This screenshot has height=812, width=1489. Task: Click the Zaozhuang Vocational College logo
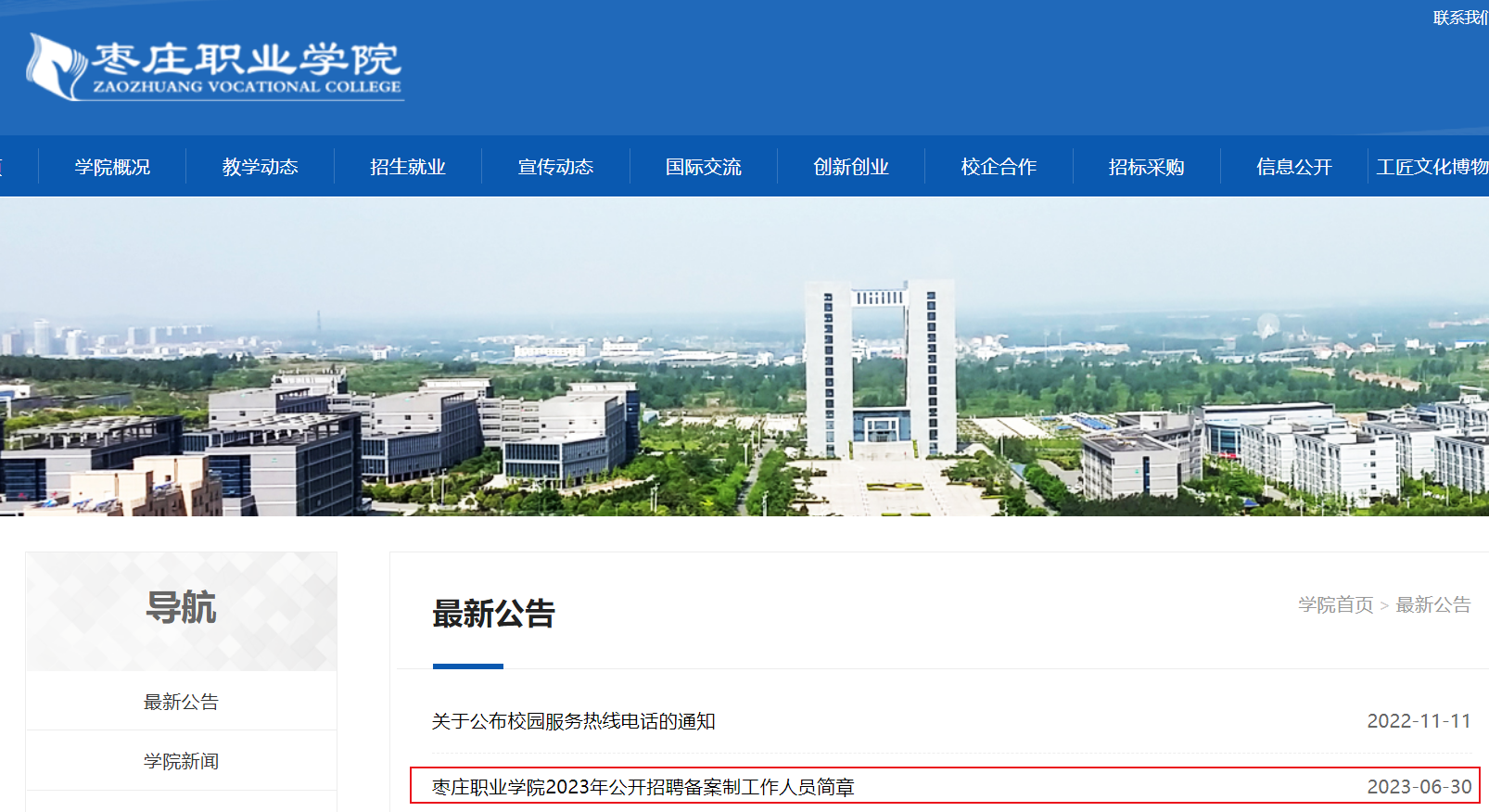215,67
